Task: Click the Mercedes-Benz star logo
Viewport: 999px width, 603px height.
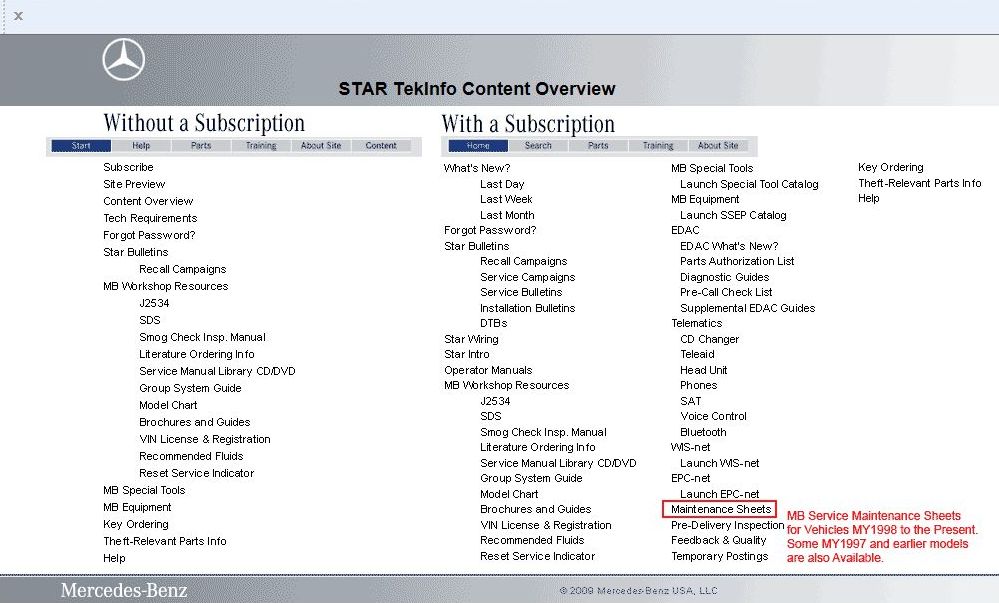Action: coord(124,59)
